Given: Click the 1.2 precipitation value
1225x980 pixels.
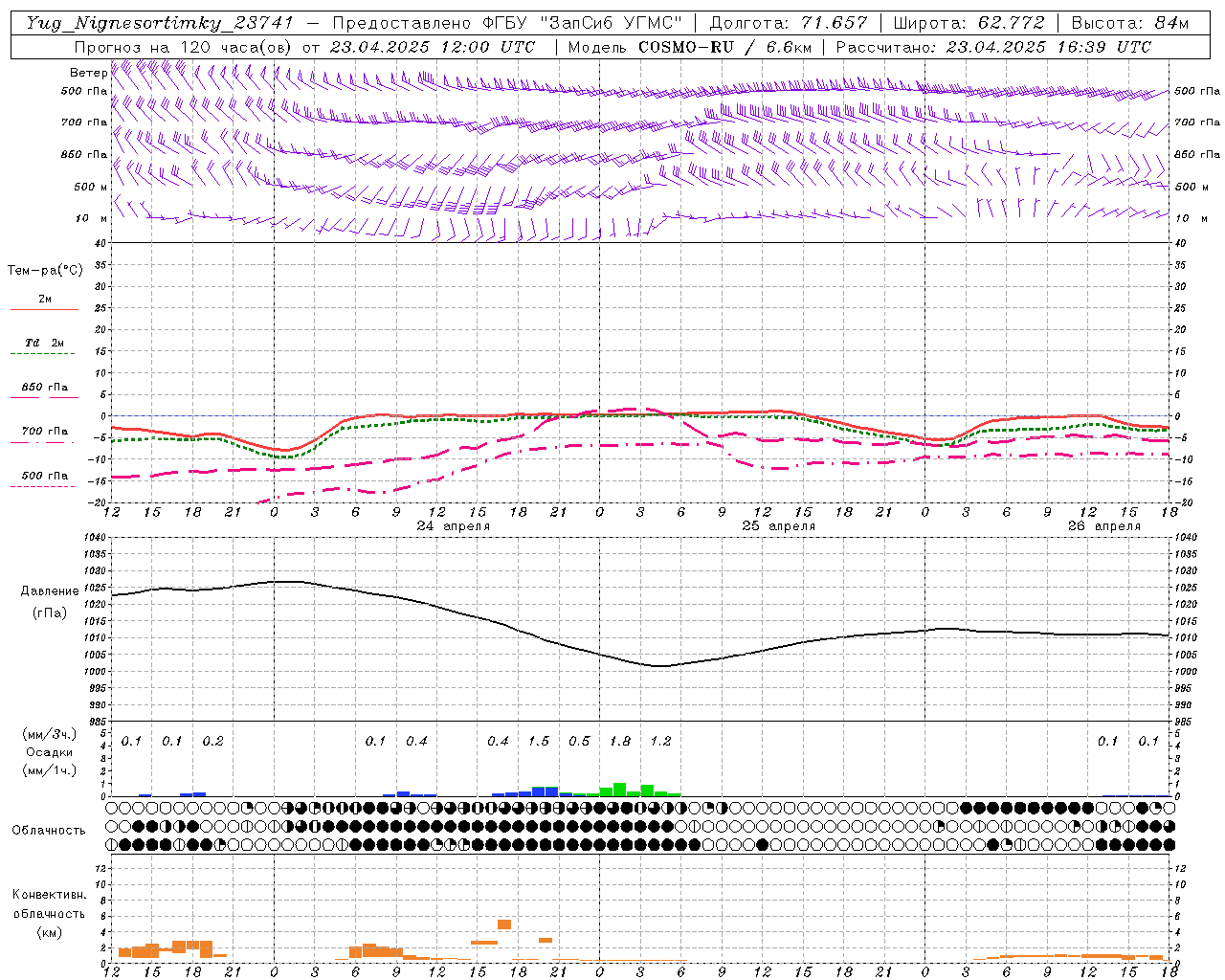Looking at the screenshot, I should point(661,742).
